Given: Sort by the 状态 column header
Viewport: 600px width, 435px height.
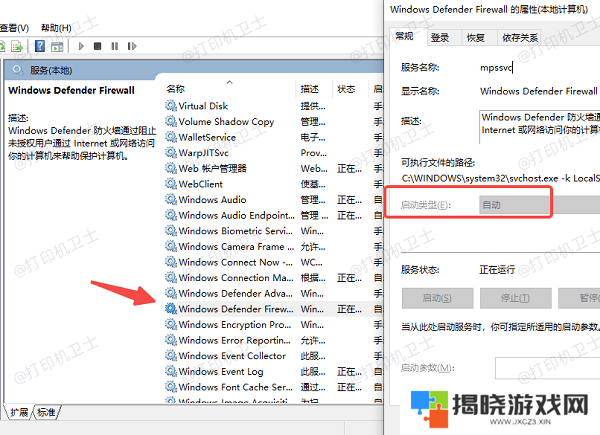Looking at the screenshot, I should click(350, 89).
